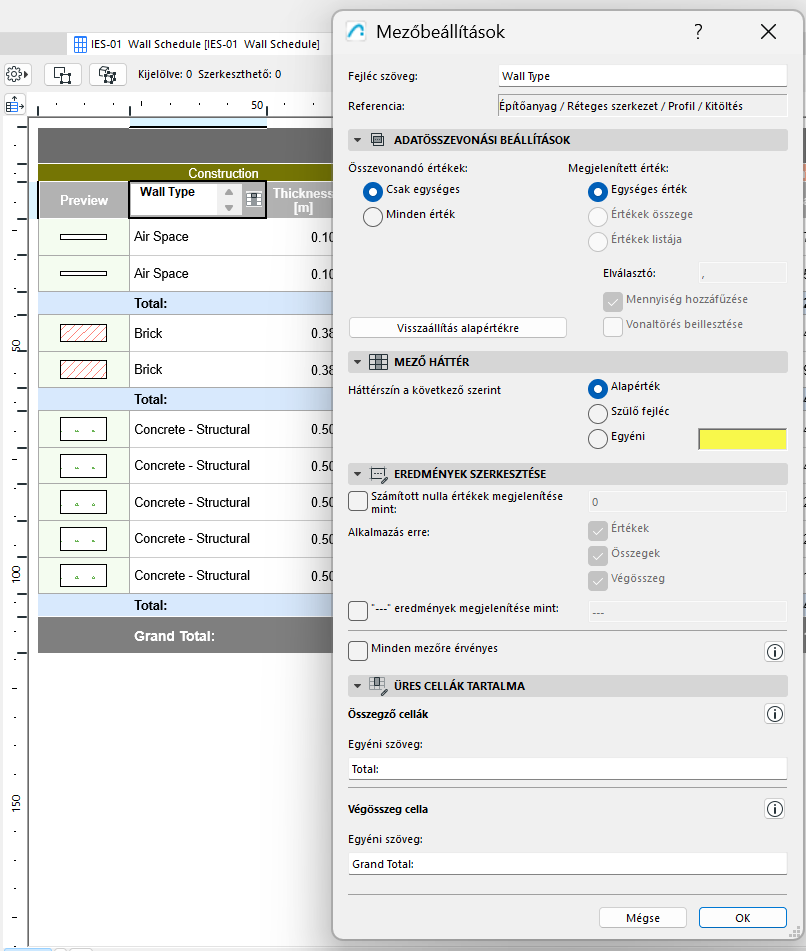
Task: Enable Számított nulla értékek megjelenítése checkbox
Action: click(357, 501)
